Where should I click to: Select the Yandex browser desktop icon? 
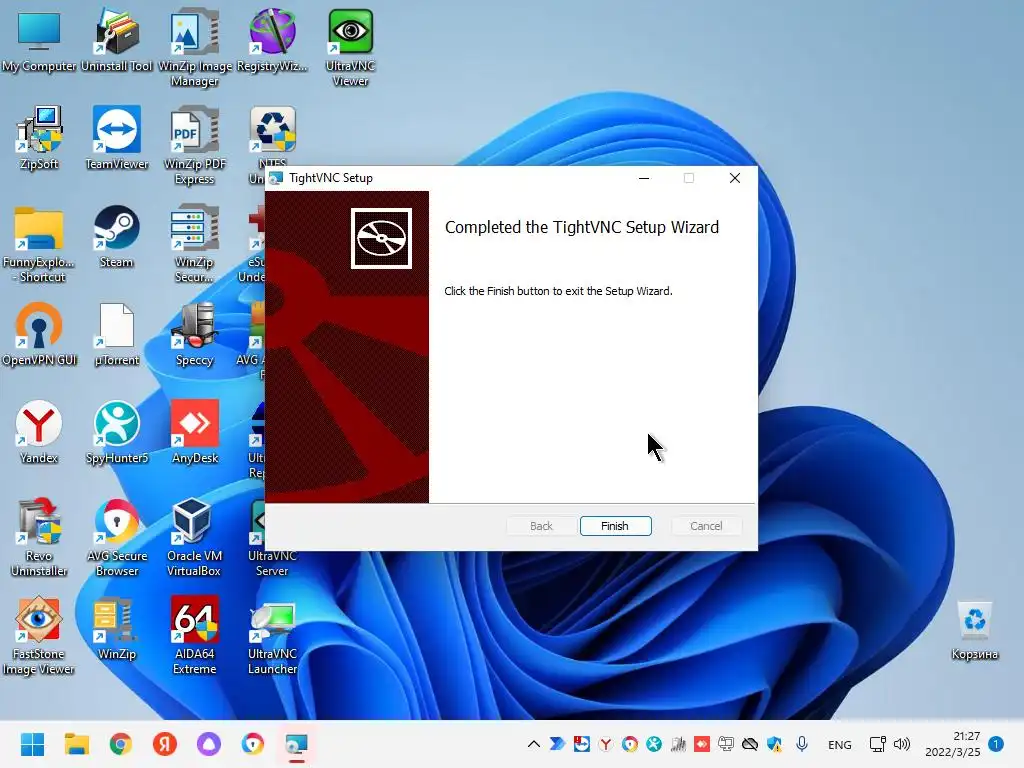[39, 432]
